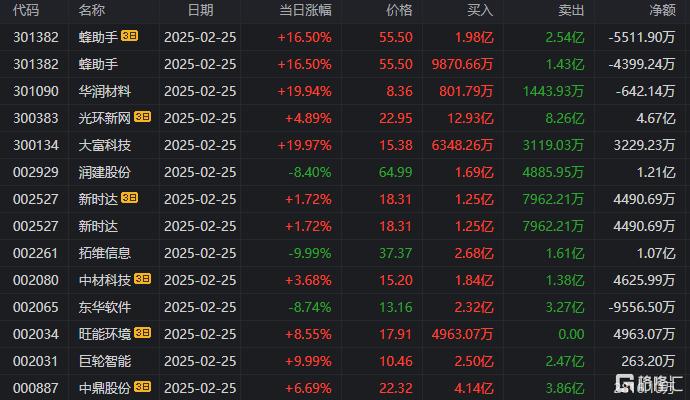
Task: Click the 3日 badge next to 新时达
Action: 130,198
